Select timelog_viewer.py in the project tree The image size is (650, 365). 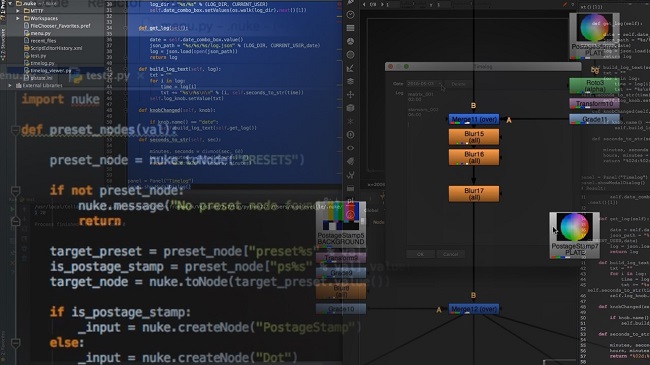pyautogui.click(x=51, y=71)
